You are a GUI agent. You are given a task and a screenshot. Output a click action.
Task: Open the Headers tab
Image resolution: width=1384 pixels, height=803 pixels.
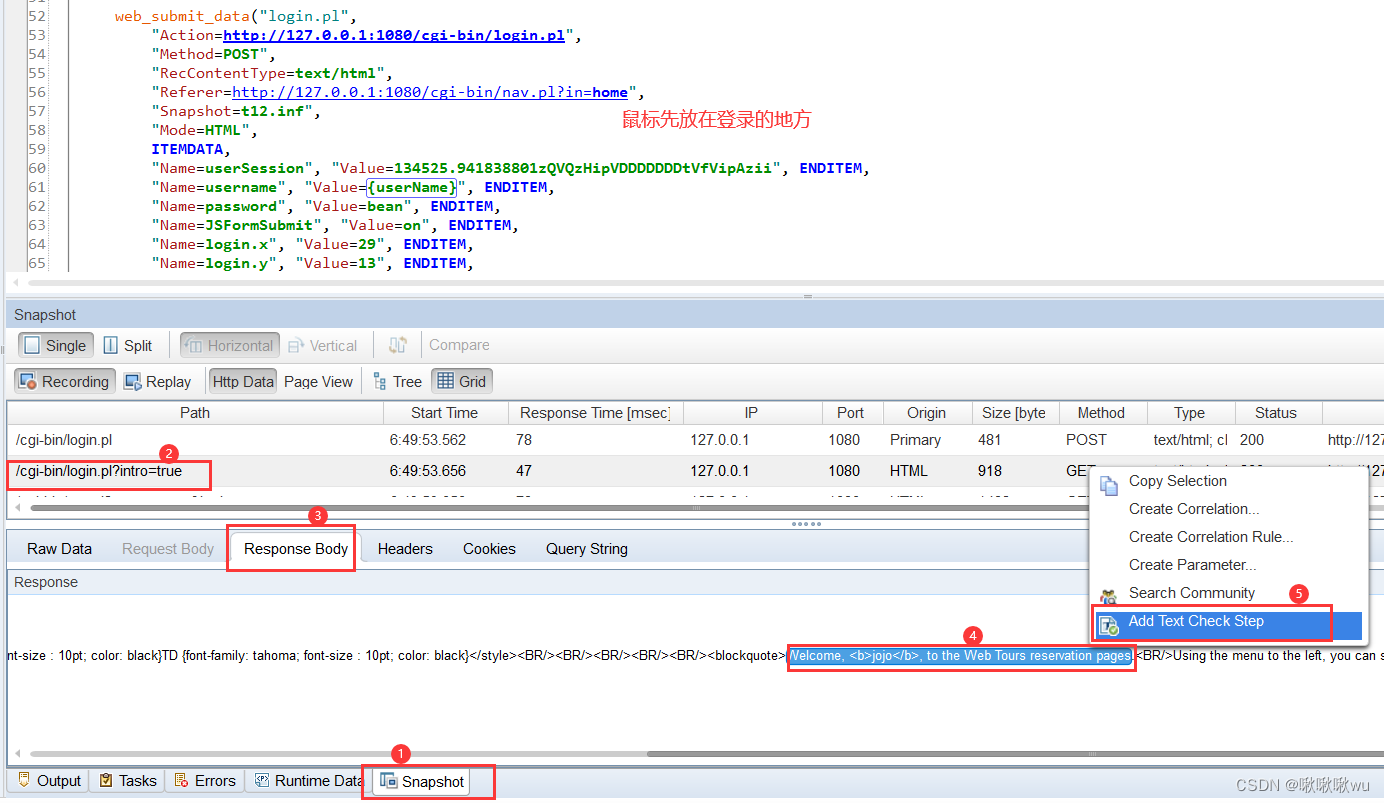(x=405, y=549)
